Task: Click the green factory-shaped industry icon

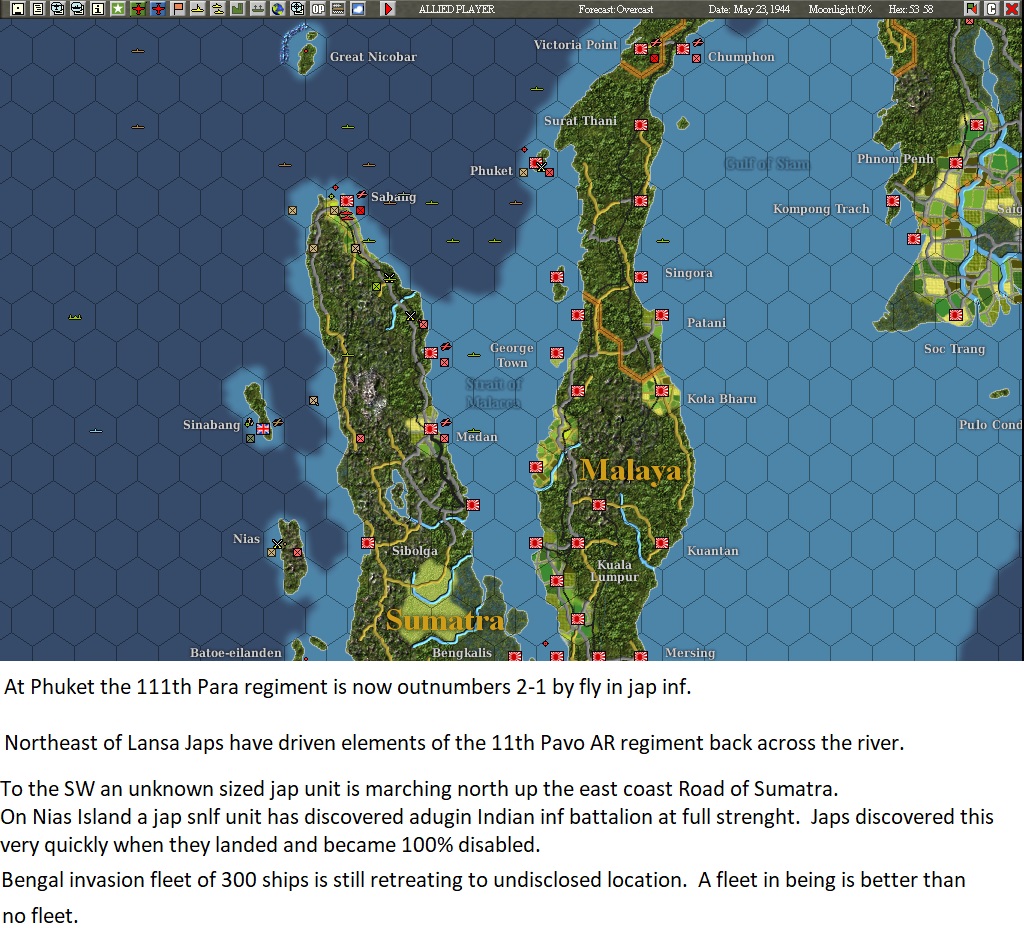Action: 238,9
